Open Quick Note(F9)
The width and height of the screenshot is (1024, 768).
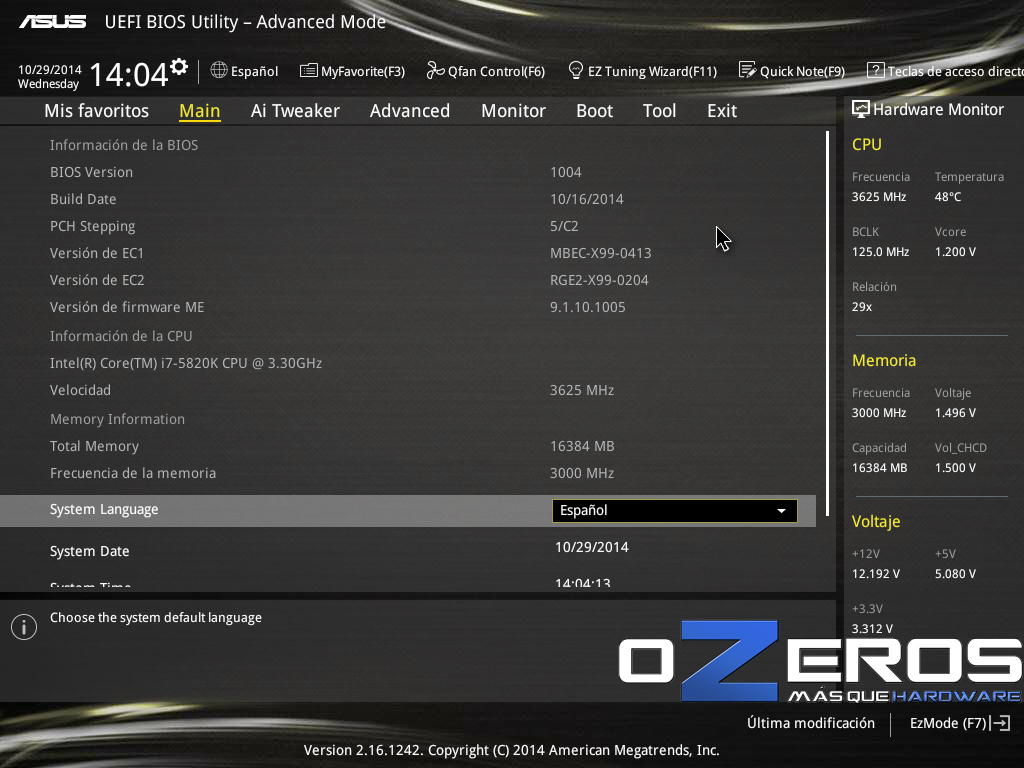[x=792, y=71]
